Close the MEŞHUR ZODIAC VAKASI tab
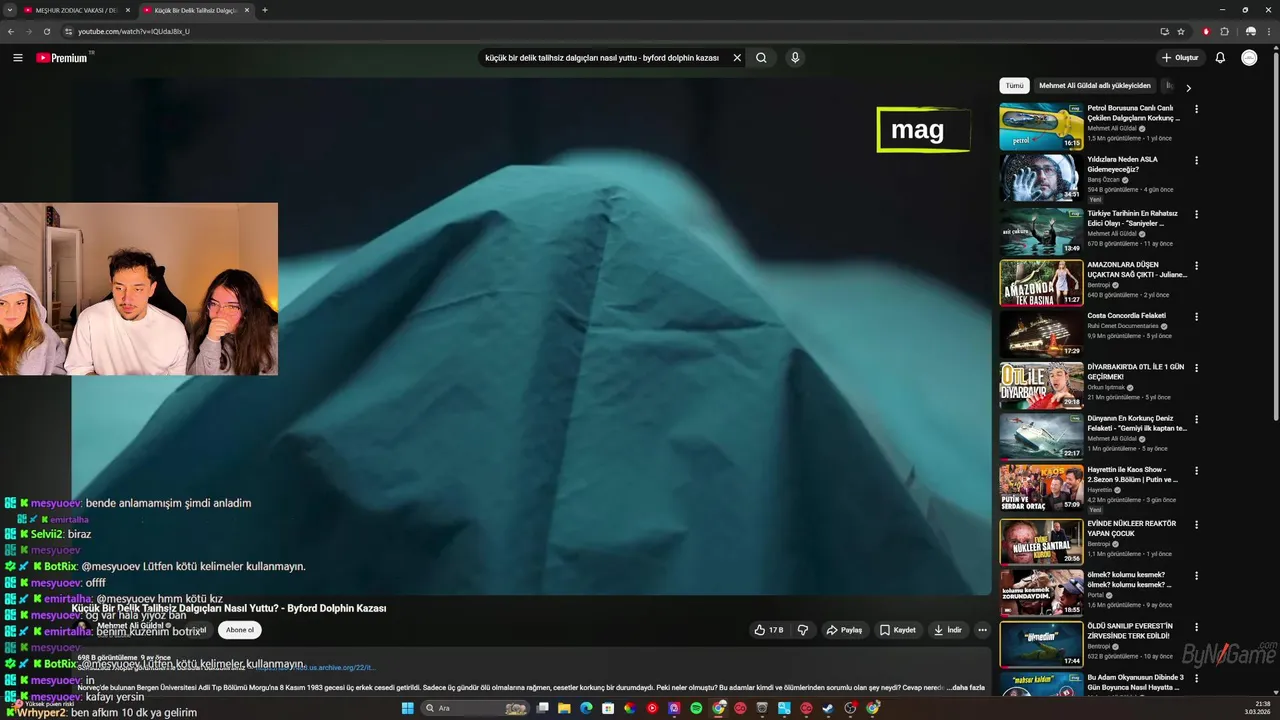Screen dimensions: 1280x720 (127, 10)
